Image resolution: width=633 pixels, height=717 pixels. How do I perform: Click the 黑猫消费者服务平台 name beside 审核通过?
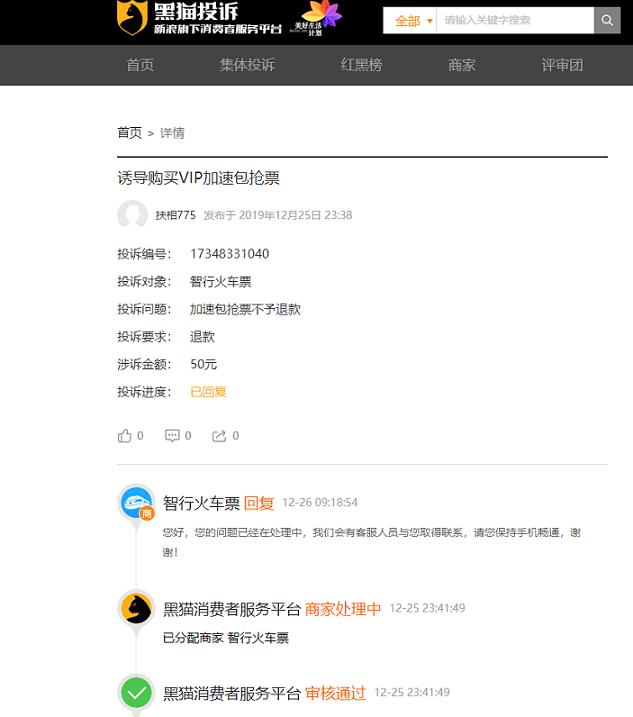click(232, 693)
